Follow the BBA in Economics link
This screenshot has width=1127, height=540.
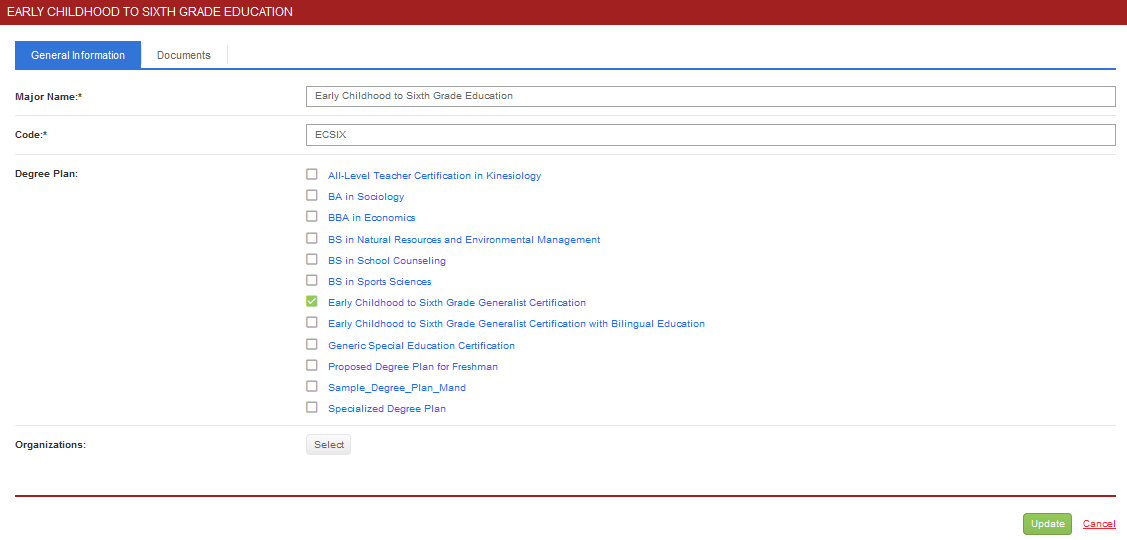click(x=372, y=217)
